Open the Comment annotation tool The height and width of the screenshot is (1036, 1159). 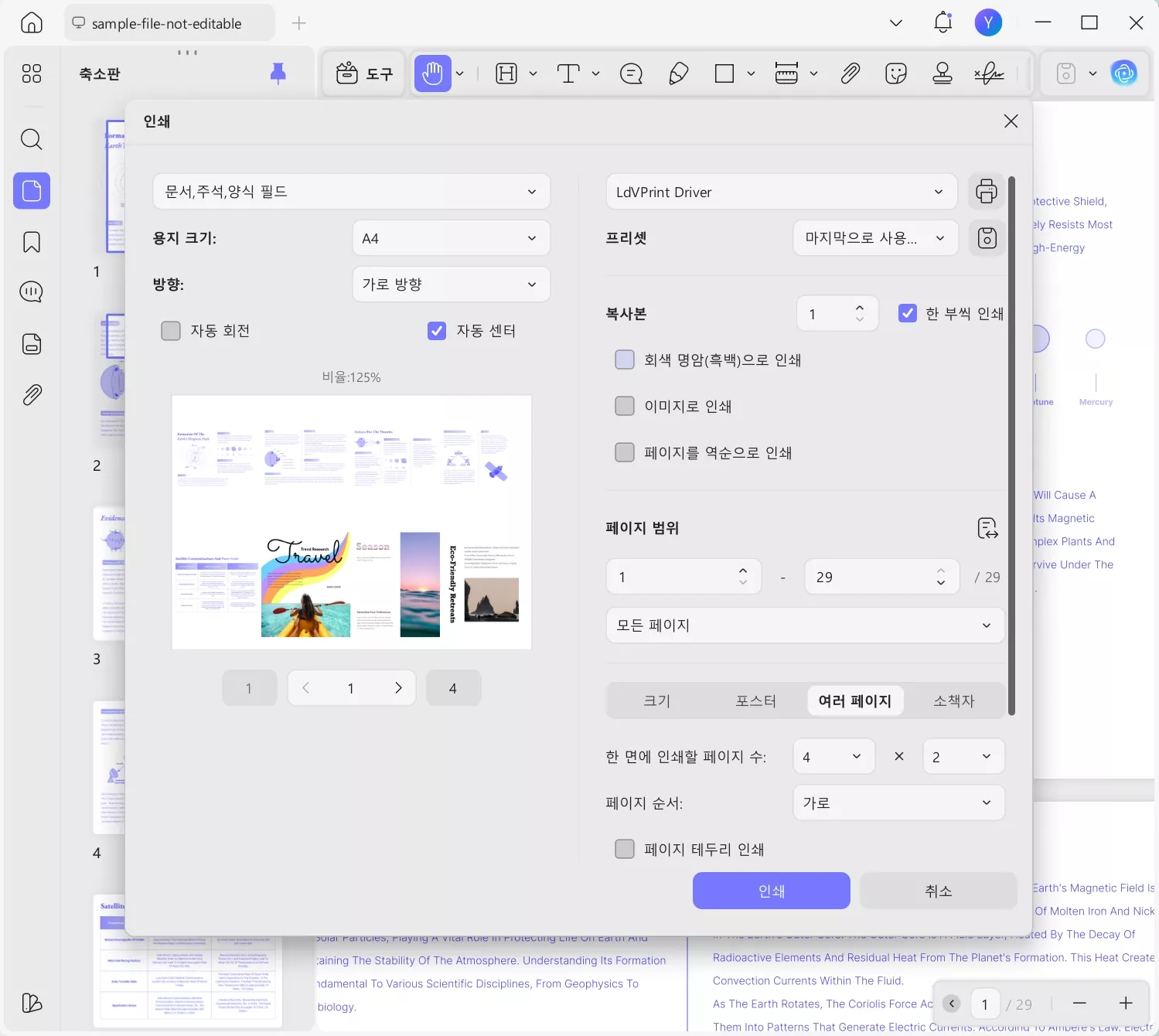coord(631,73)
